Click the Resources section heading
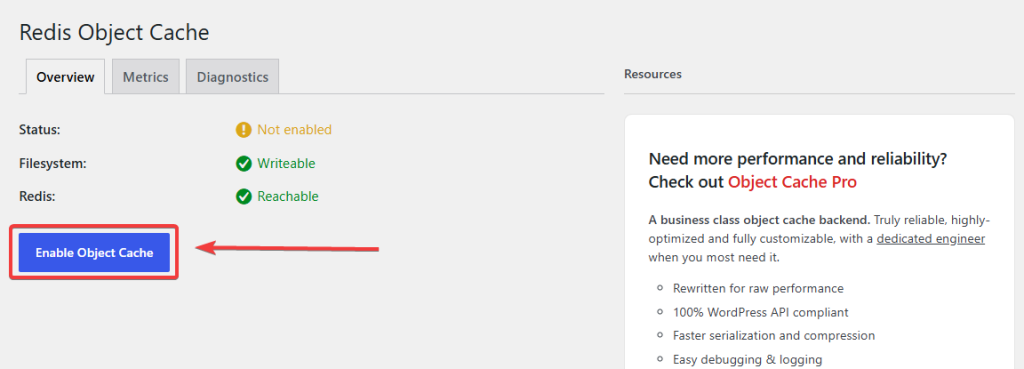1024x369 pixels. (x=653, y=74)
